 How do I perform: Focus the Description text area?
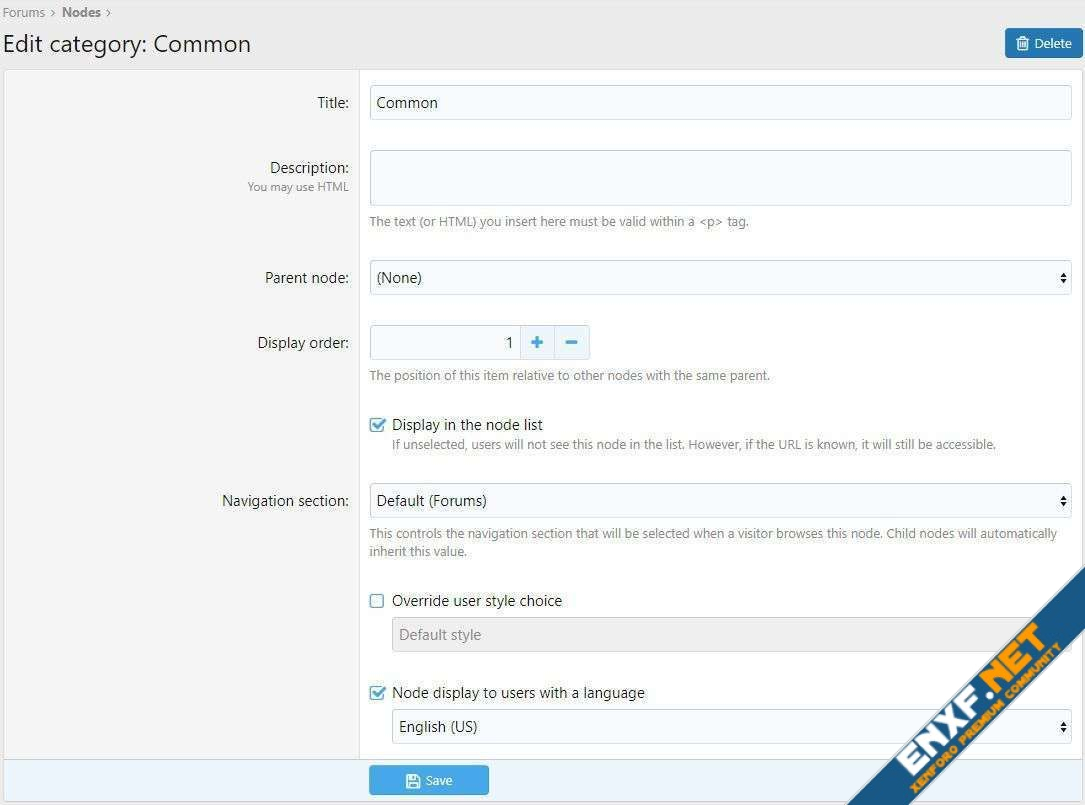pyautogui.click(x=720, y=178)
